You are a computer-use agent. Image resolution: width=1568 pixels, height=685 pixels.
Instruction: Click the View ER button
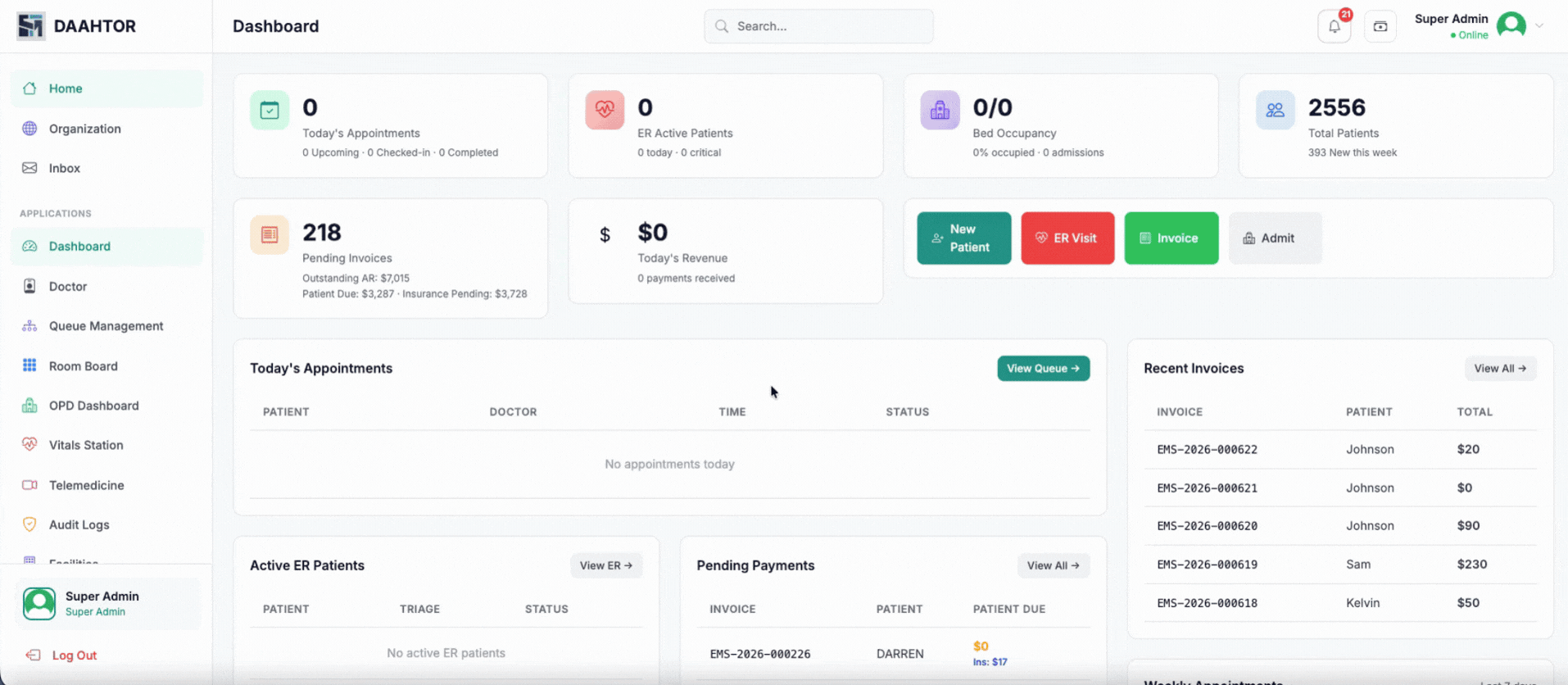click(606, 565)
